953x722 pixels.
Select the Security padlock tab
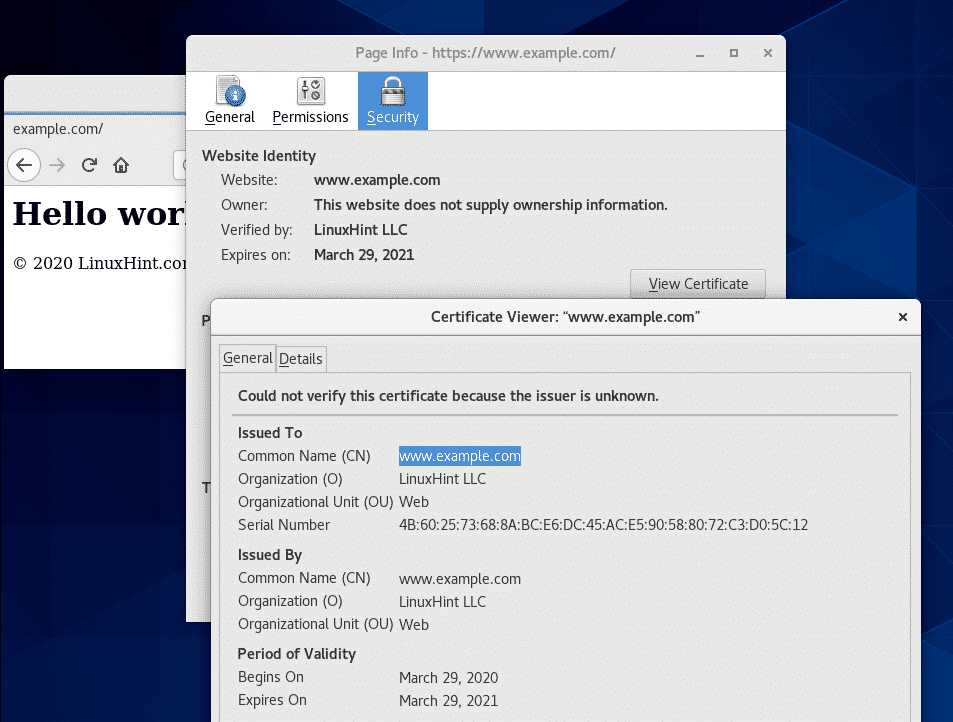(392, 101)
